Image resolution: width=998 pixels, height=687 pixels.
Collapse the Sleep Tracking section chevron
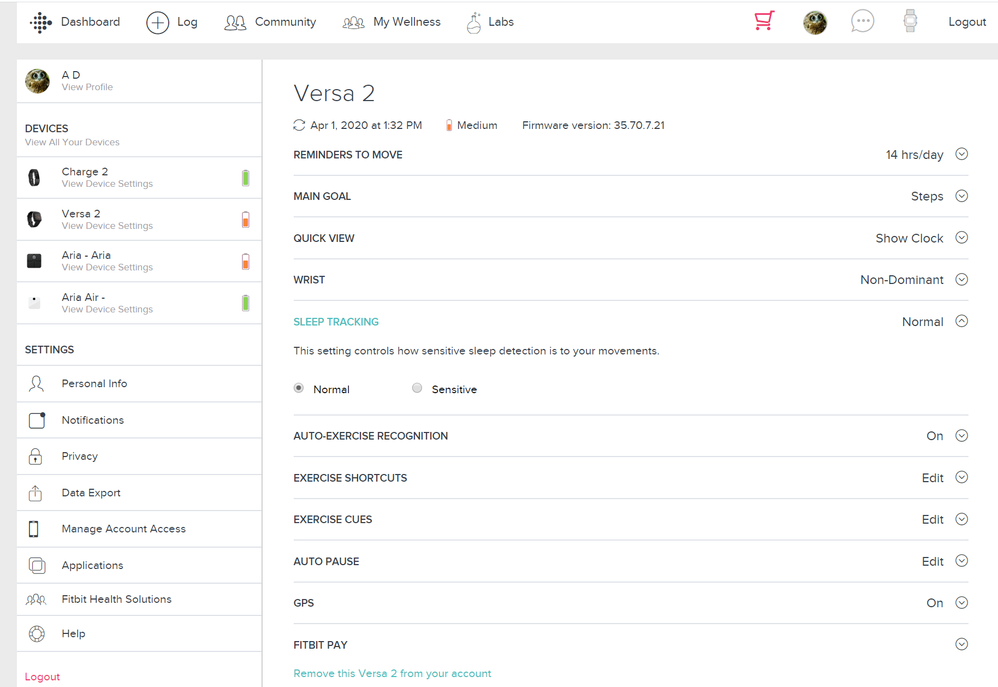(962, 321)
